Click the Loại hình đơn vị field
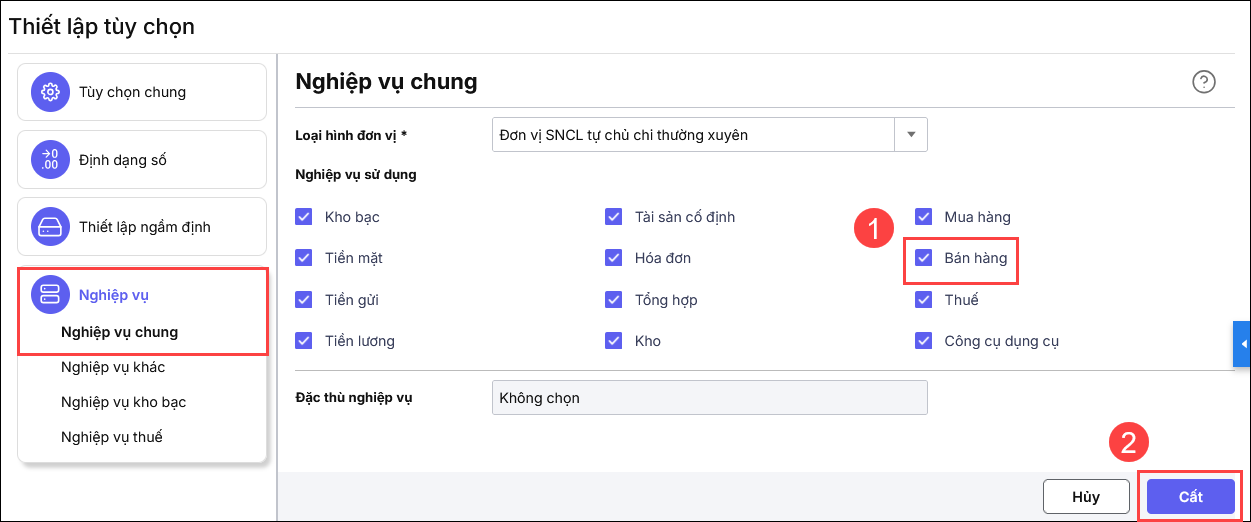The width and height of the screenshot is (1251, 522). pos(692,135)
